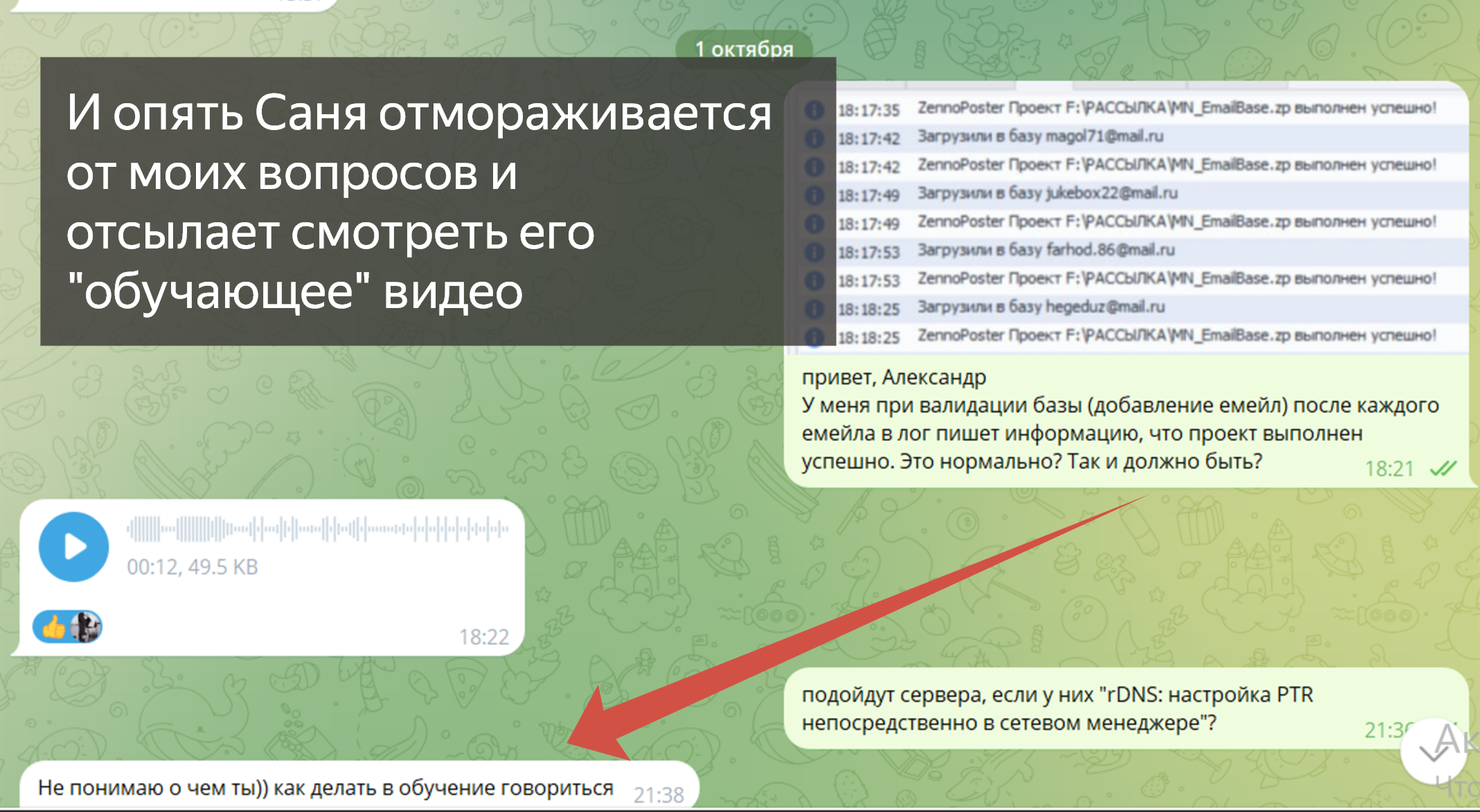The height and width of the screenshot is (812, 1480).
Task: Click email jukebox22@mail.ru in the log
Action: pos(1111,193)
